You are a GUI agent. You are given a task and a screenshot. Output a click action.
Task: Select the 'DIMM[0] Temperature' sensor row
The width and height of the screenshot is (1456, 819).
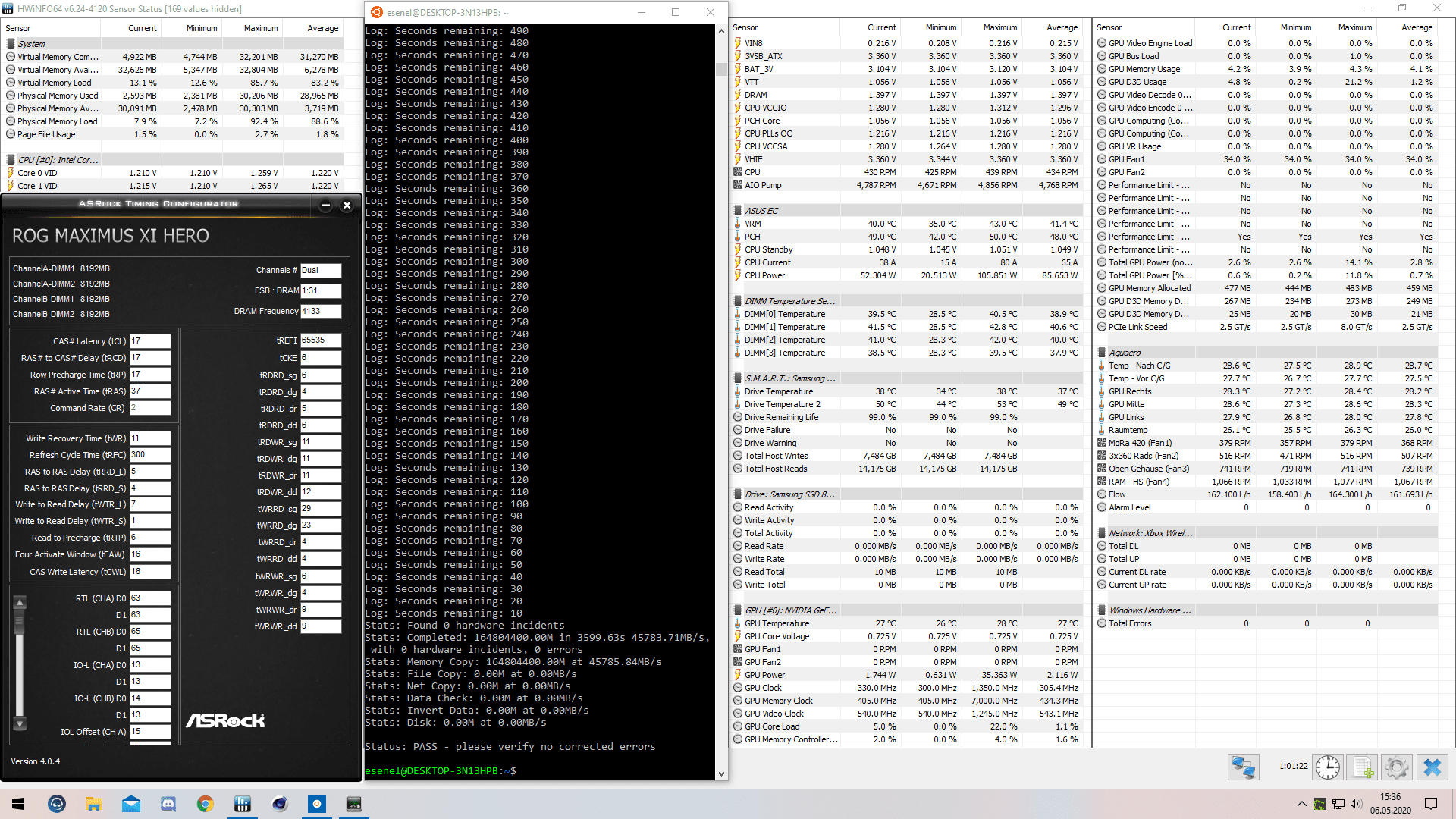(x=906, y=314)
